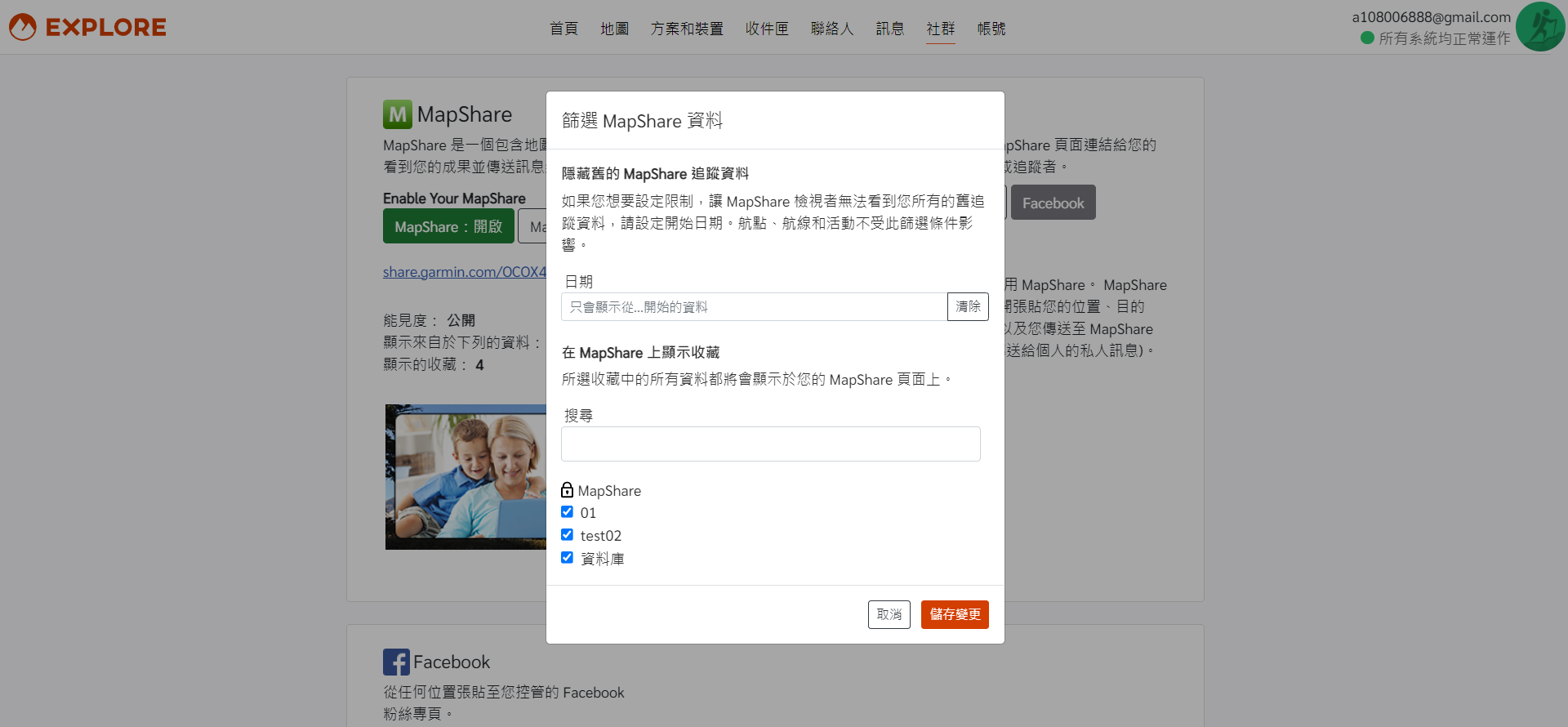Open the 地圖 navigation item
The image size is (1568, 727).
point(614,29)
